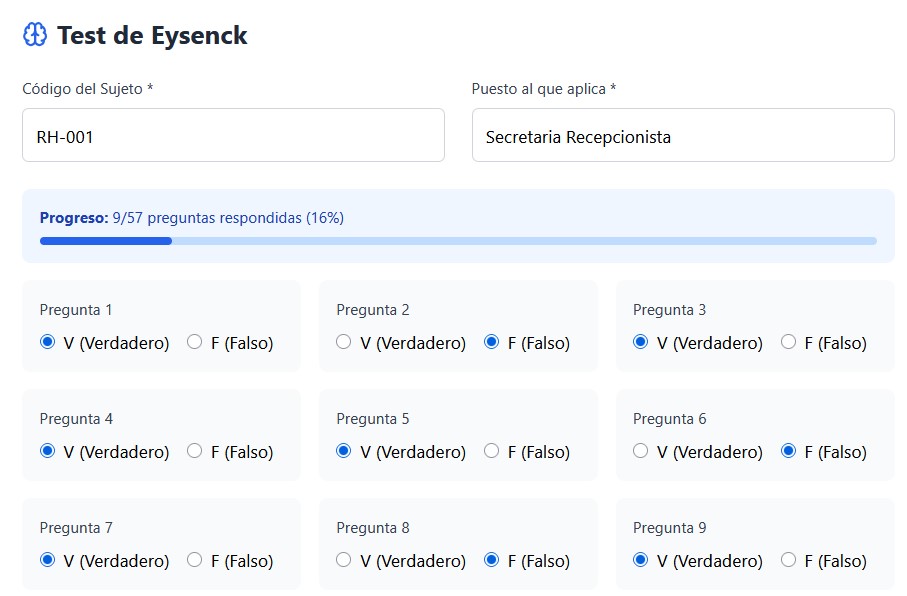Choose V (Verdadero) for Pregunta 5
Viewport: 907px width, 596px height.
pyautogui.click(x=344, y=451)
